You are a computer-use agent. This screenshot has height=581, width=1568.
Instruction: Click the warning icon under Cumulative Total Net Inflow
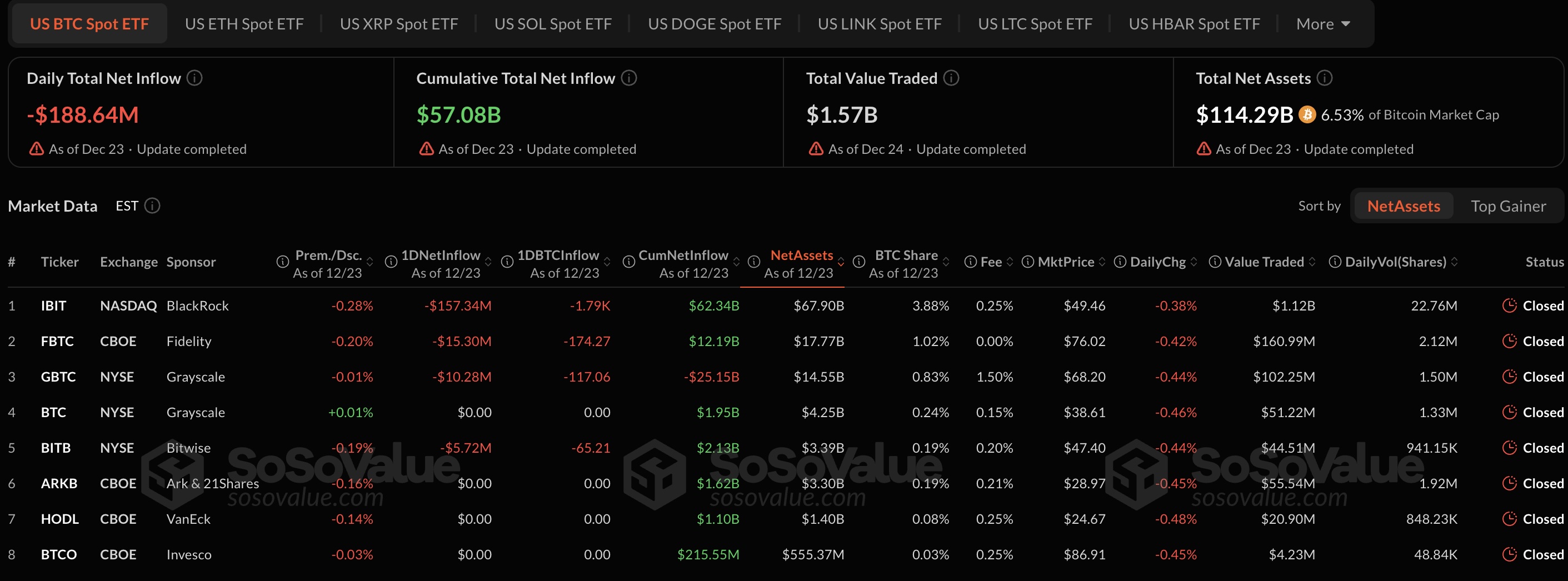tap(426, 148)
